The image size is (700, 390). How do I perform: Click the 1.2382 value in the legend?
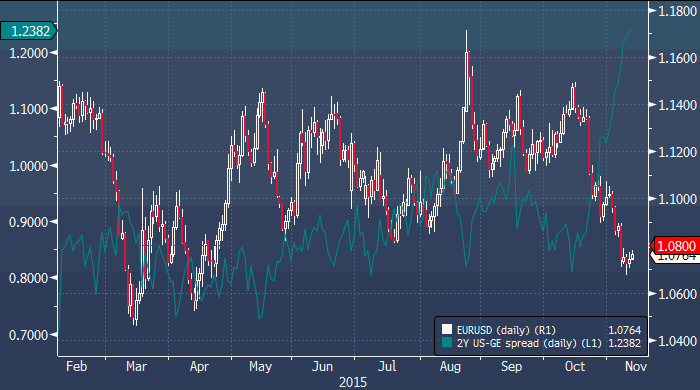625,343
